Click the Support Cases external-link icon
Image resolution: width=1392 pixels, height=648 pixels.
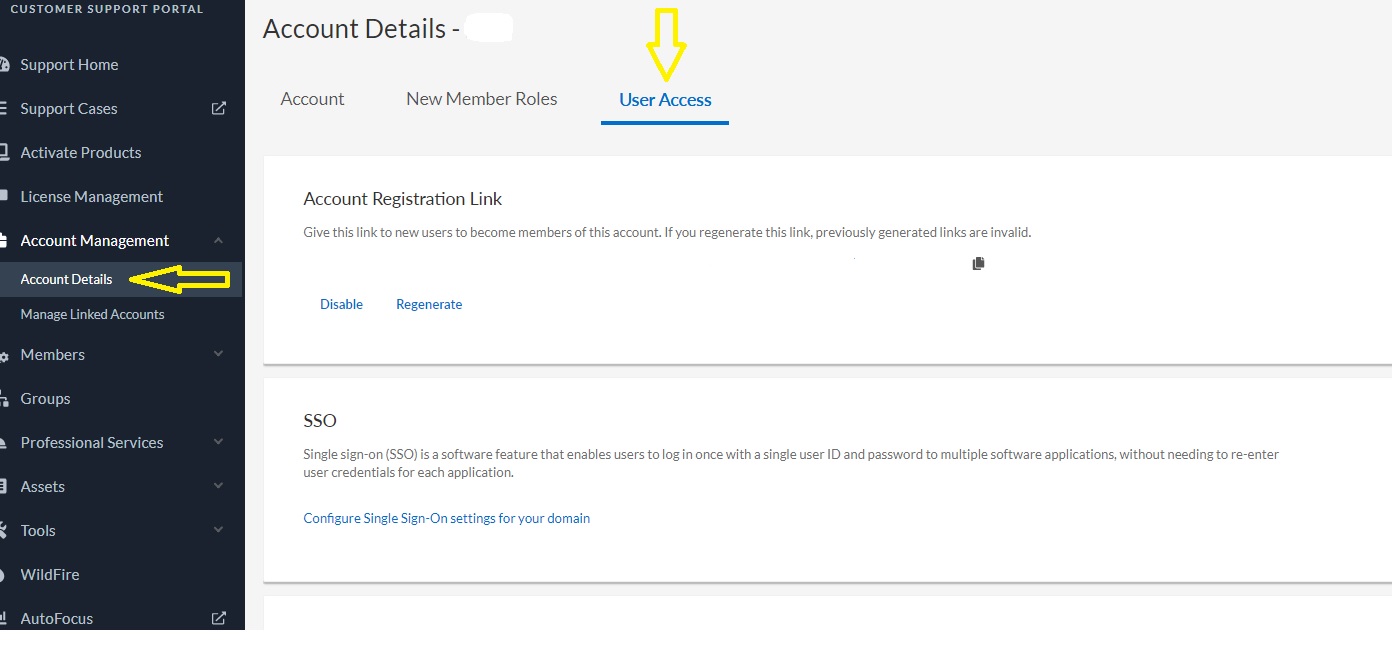219,108
